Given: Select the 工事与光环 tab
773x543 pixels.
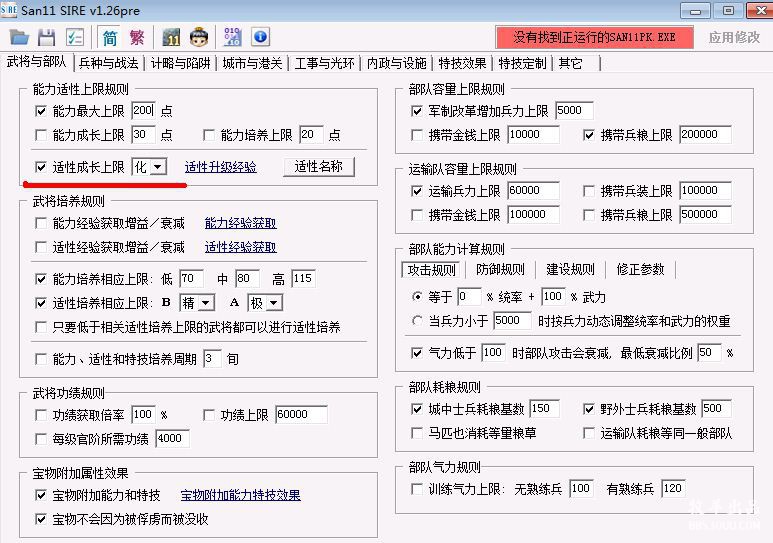Looking at the screenshot, I should point(324,63).
